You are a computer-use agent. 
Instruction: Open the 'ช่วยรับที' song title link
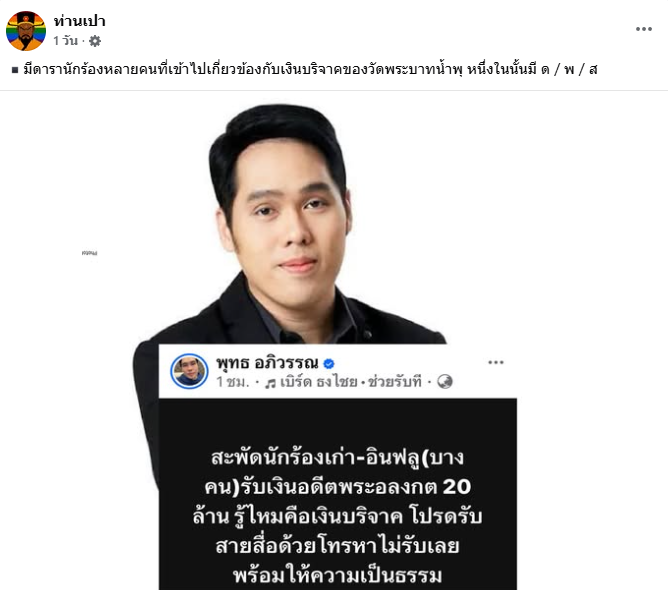tap(394, 382)
